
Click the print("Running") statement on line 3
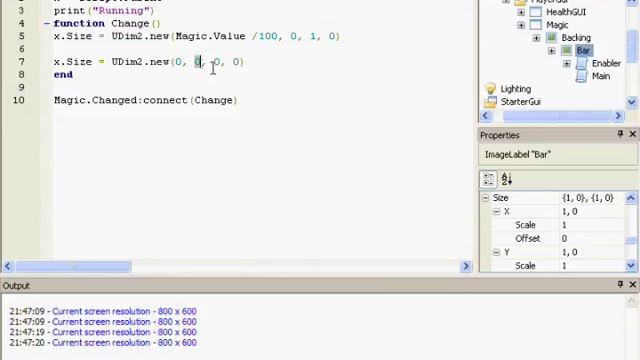pyautogui.click(x=104, y=11)
